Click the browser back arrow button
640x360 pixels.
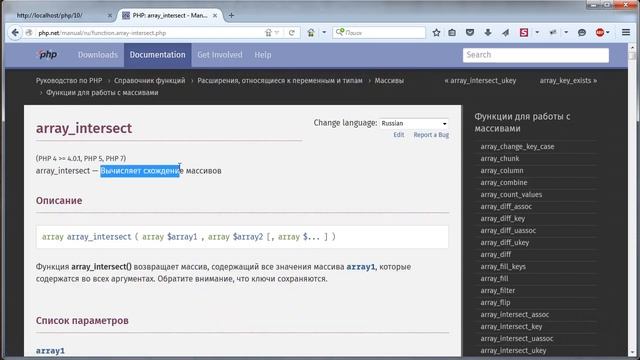point(15,33)
